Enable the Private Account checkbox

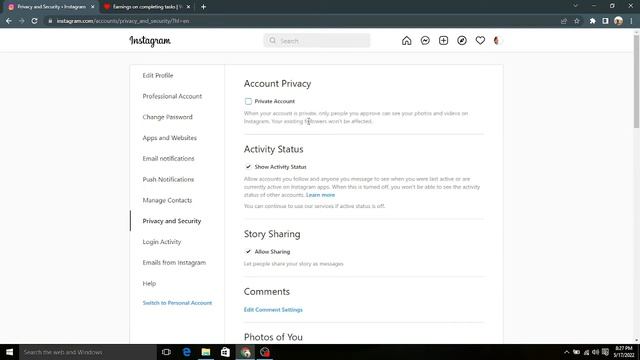(x=248, y=101)
